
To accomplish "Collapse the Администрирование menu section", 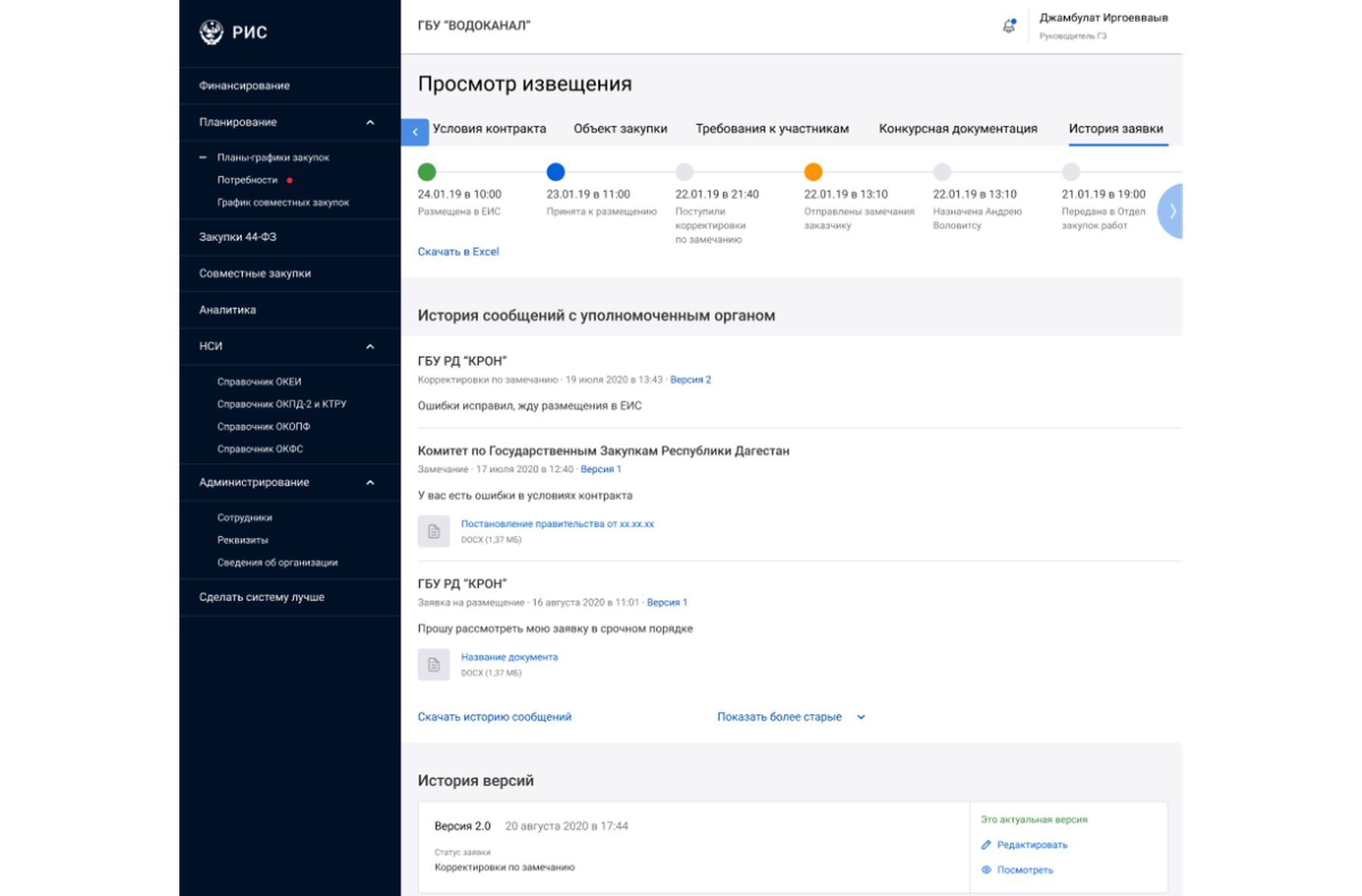I will 370,483.
